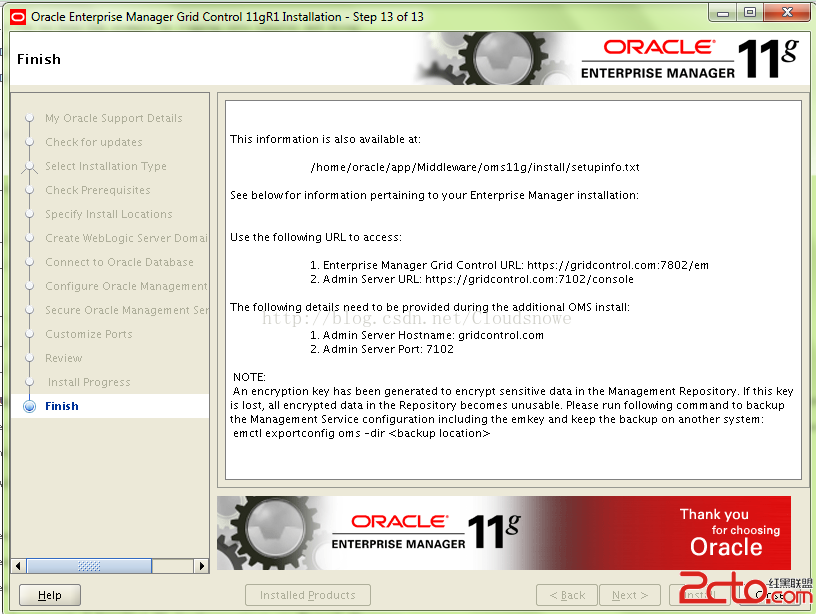Select Specify Install Locations step
The width and height of the screenshot is (816, 614).
(108, 214)
